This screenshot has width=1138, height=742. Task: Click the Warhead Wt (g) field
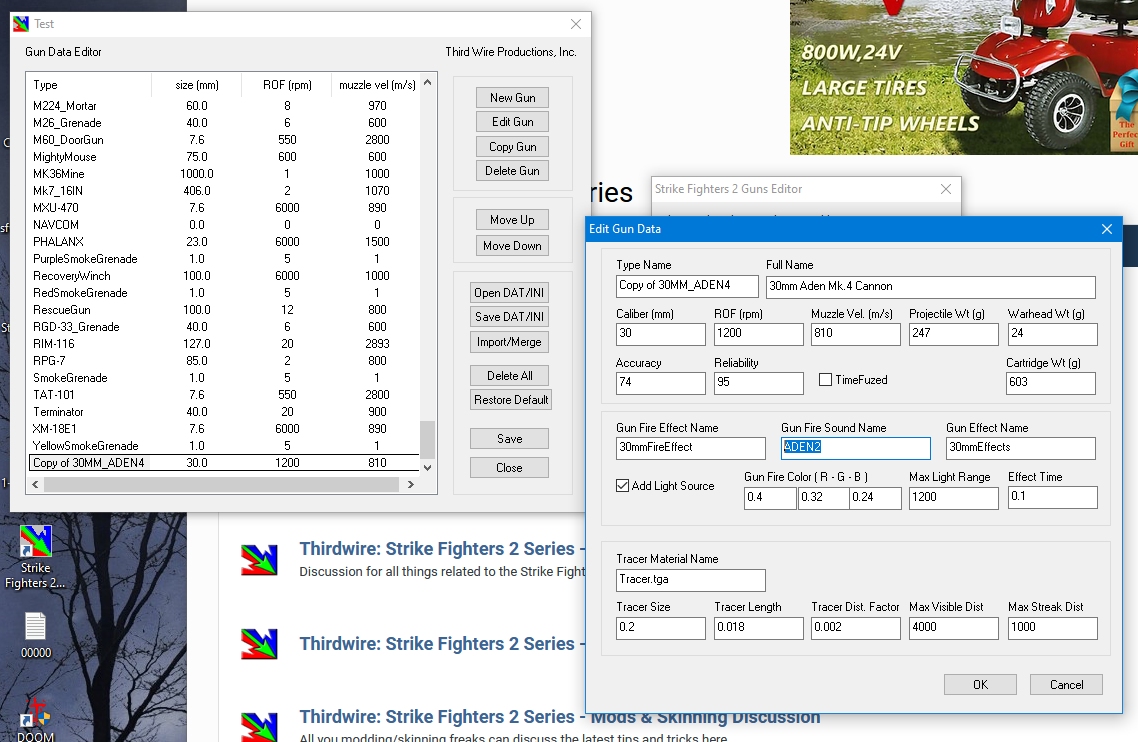pos(1052,334)
